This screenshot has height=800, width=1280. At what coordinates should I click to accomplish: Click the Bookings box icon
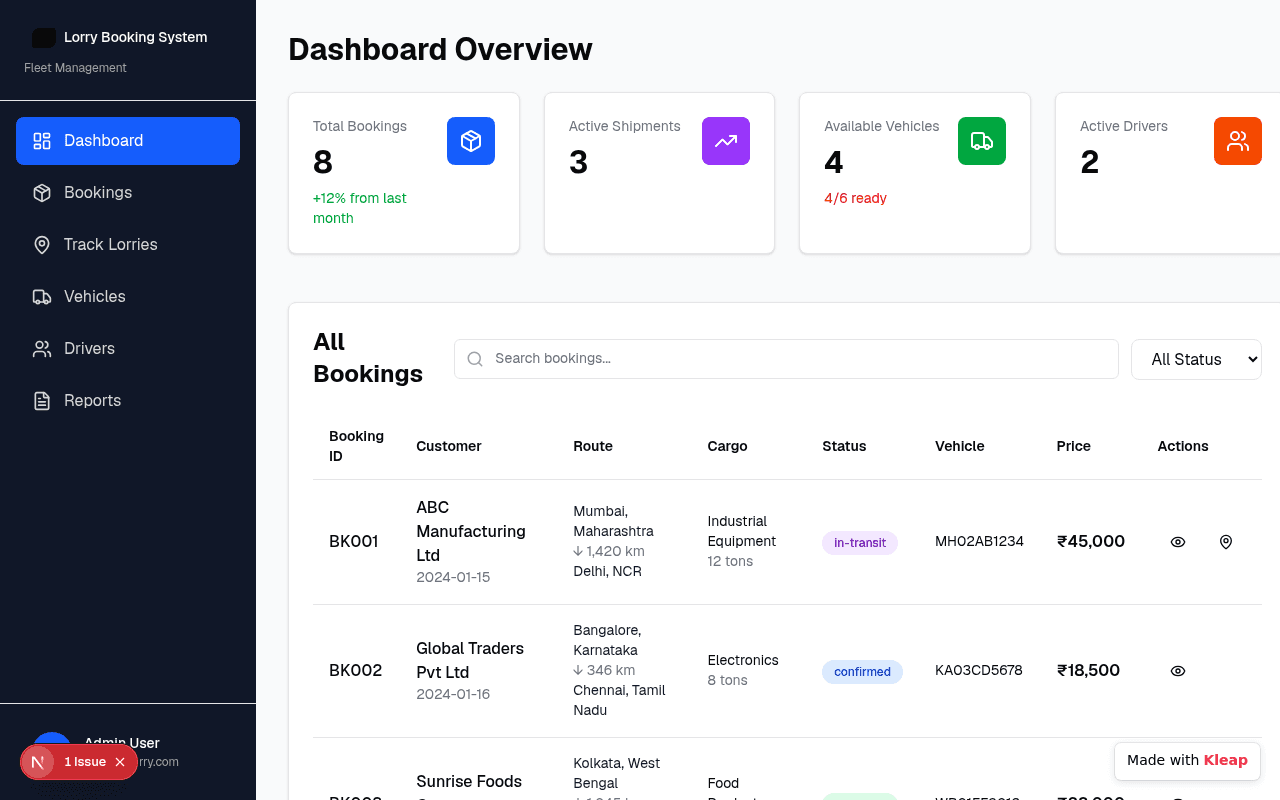coord(42,193)
